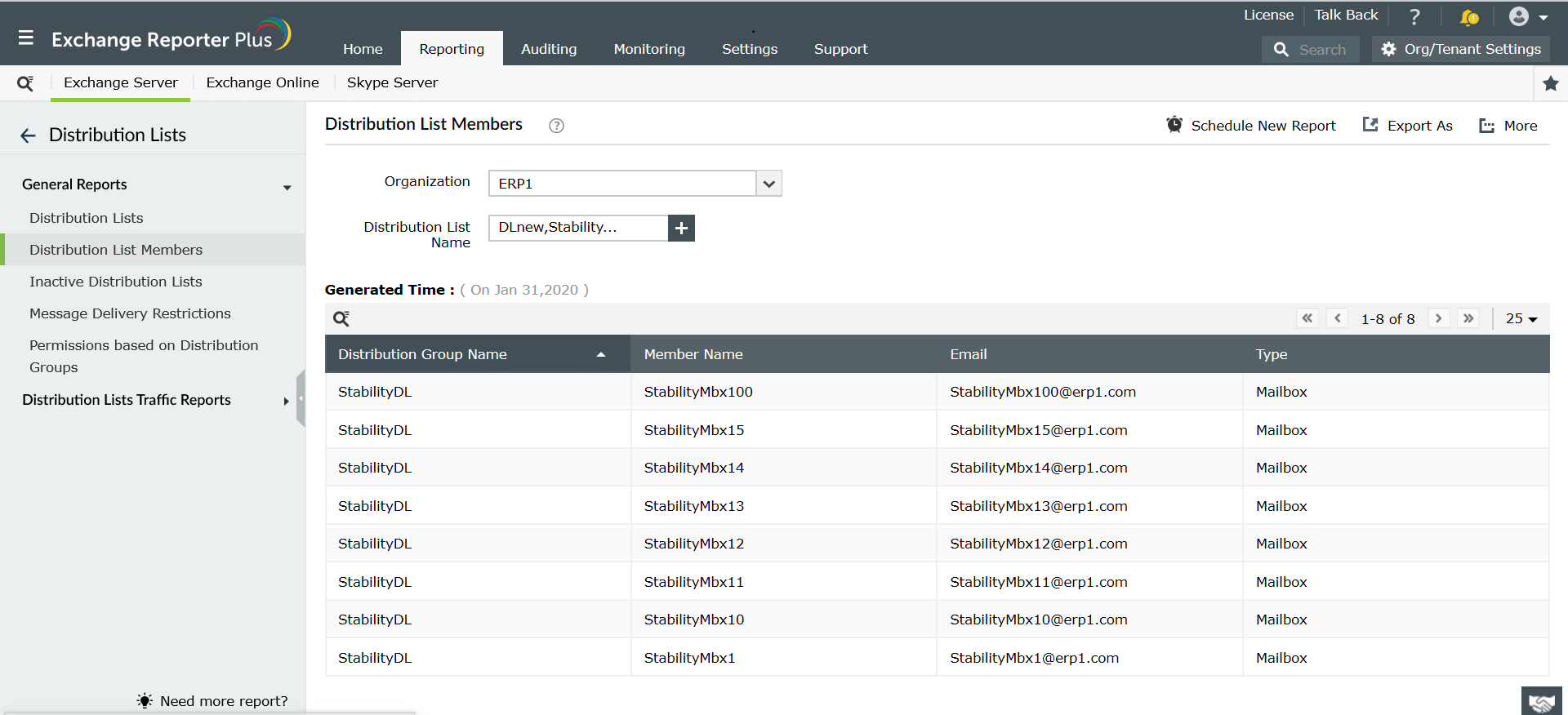
Task: Click the Talk Back link
Action: [x=1346, y=15]
